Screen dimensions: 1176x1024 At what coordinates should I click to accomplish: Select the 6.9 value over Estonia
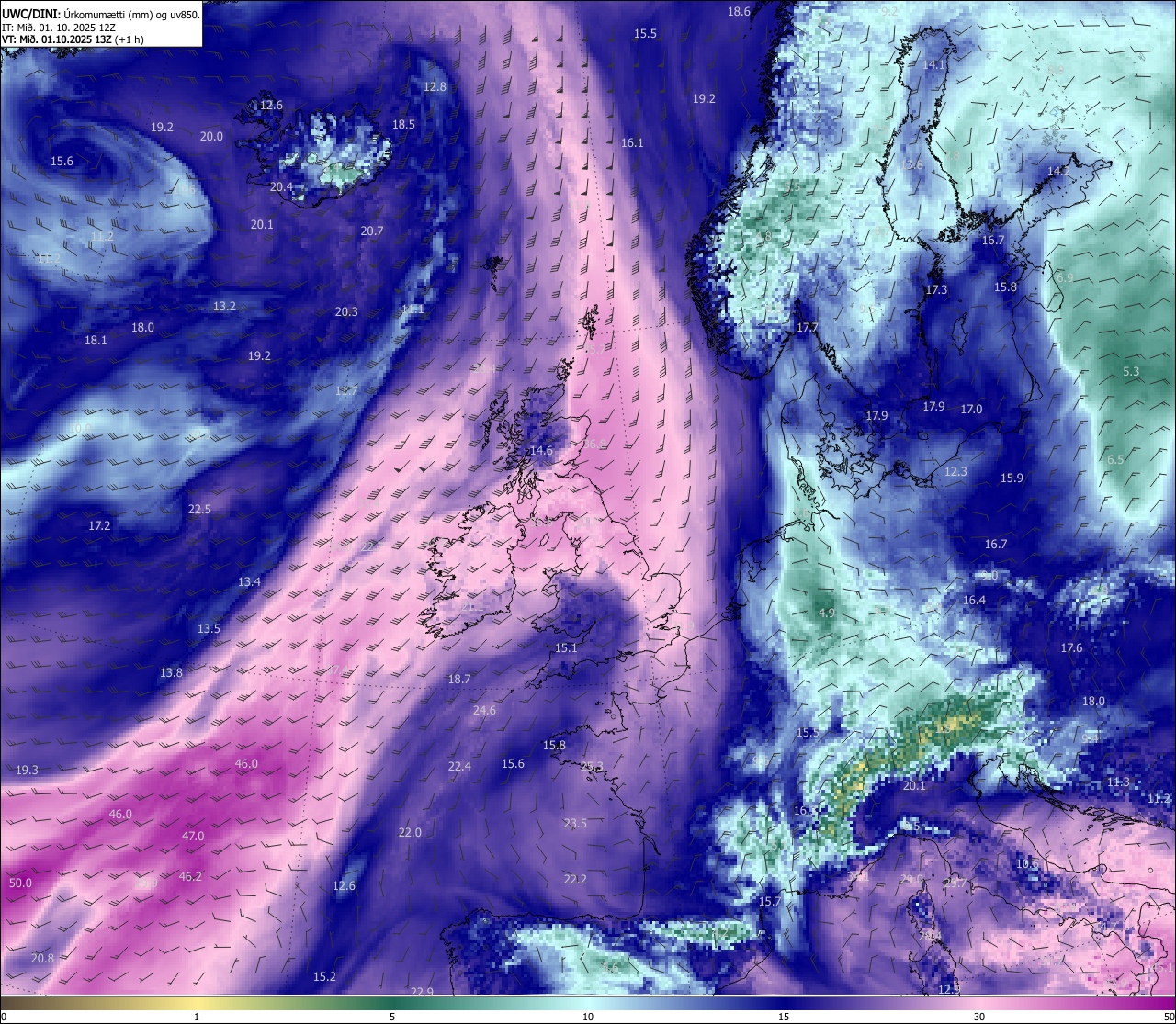(x=1064, y=278)
